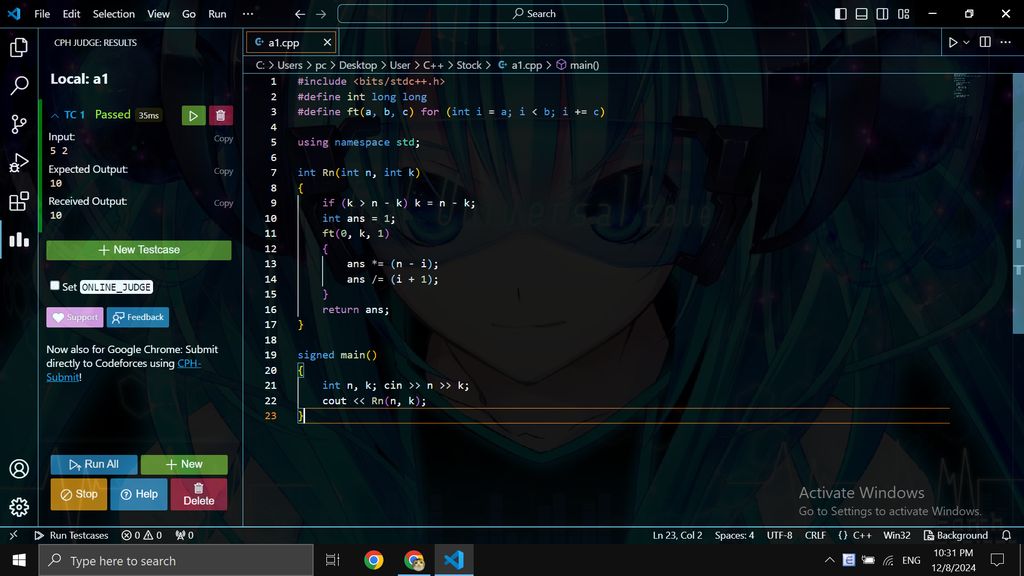This screenshot has width=1024, height=576.
Task: Open the Customize Layout icon
Action: pyautogui.click(x=904, y=14)
